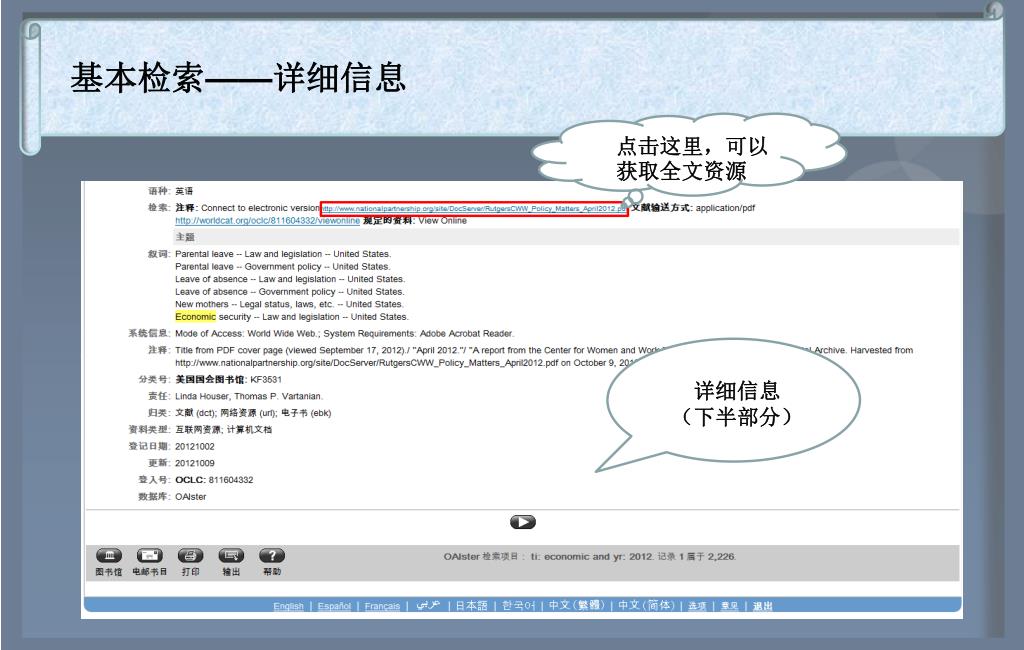Viewport: 1024px width, 650px height.
Task: Click author text Linda Houser, Thomas P. Vartanian
Action: pos(249,397)
